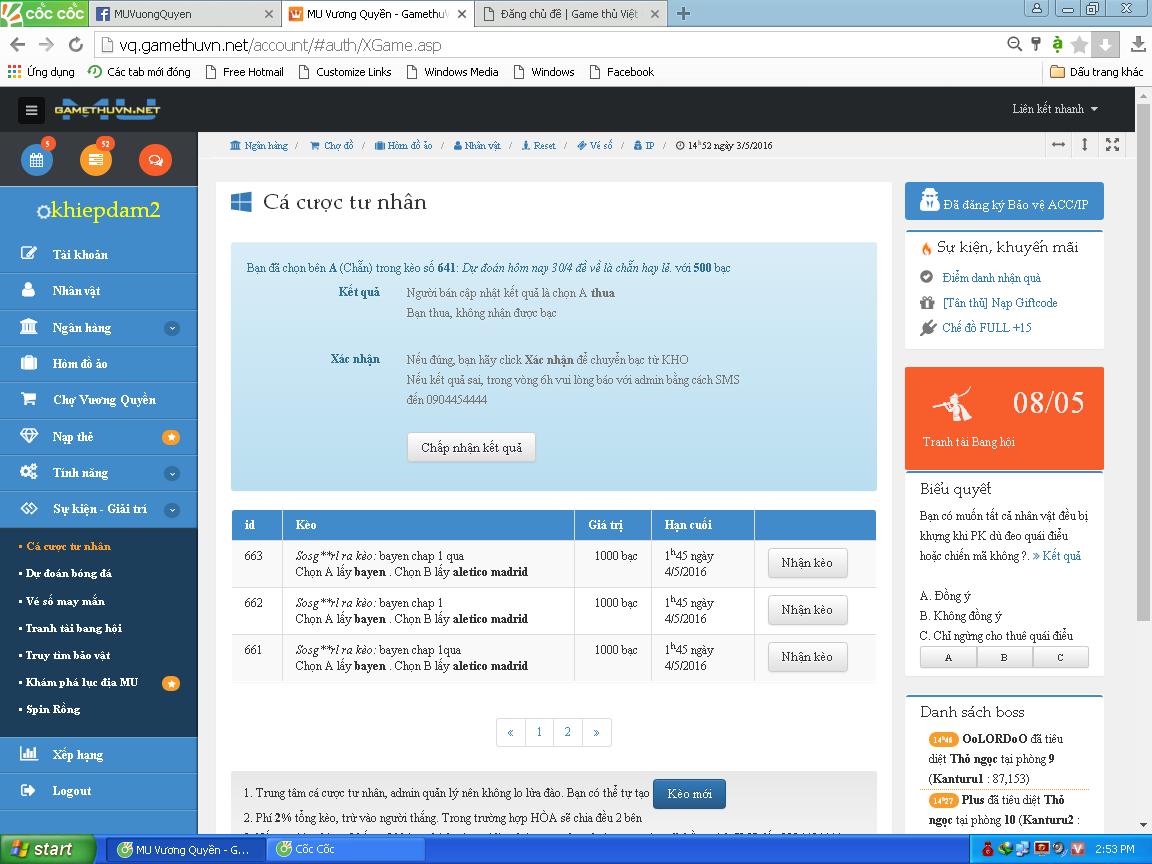
Task: Expand the Tính năng sidebar submenu
Action: click(172, 473)
